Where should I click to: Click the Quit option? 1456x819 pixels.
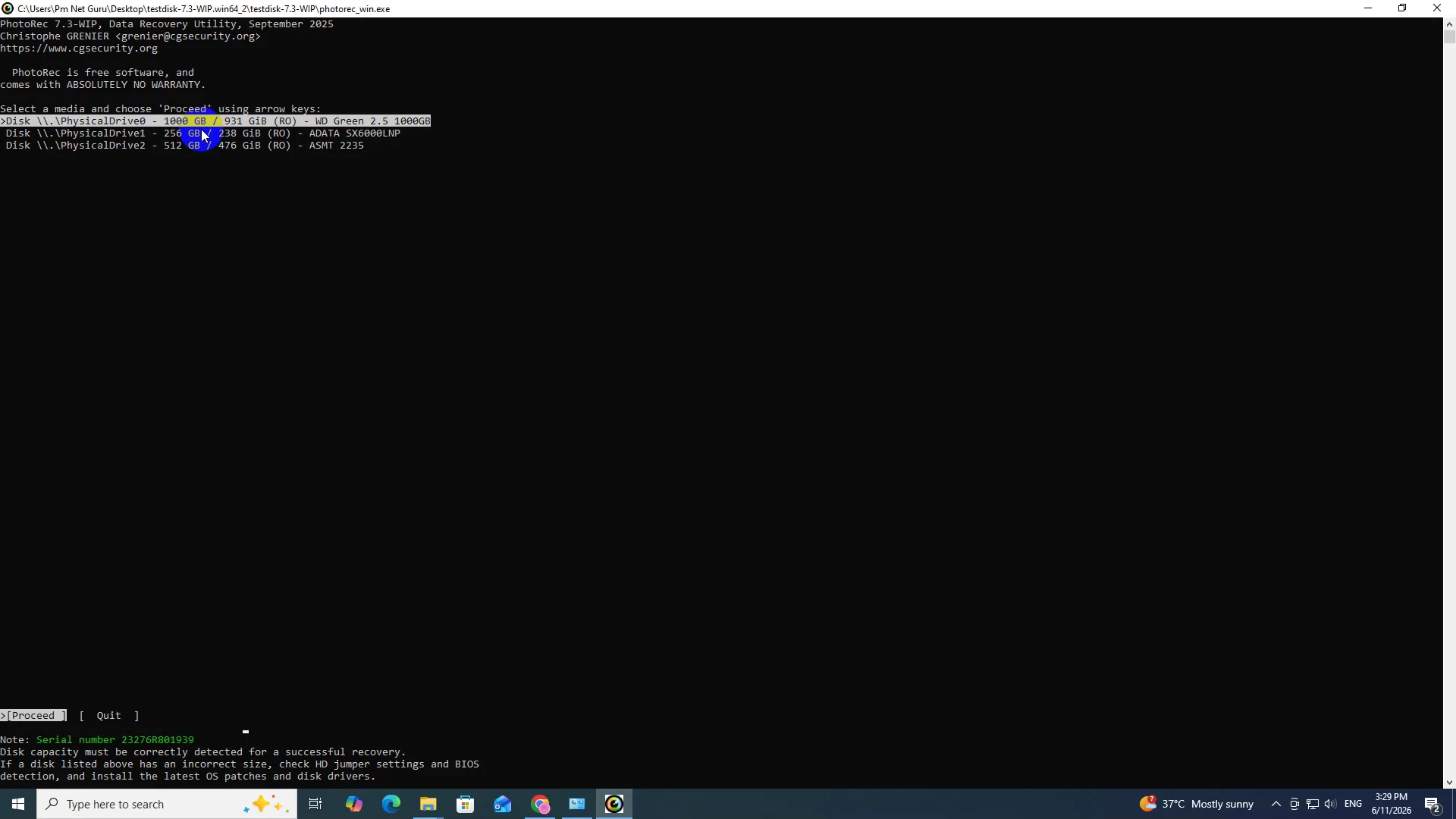click(109, 716)
